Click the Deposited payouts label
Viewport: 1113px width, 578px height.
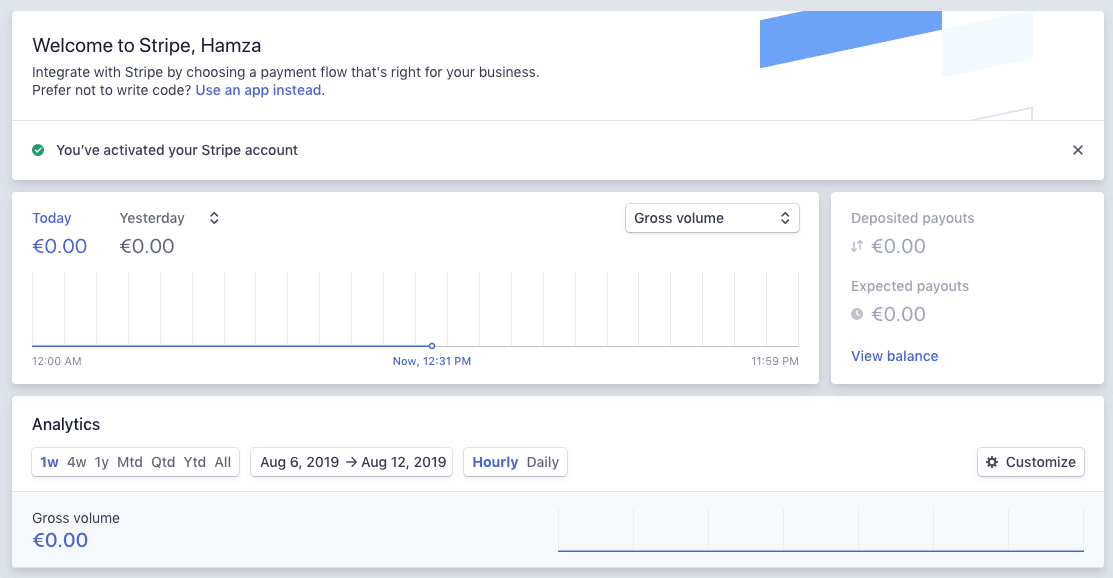click(913, 218)
